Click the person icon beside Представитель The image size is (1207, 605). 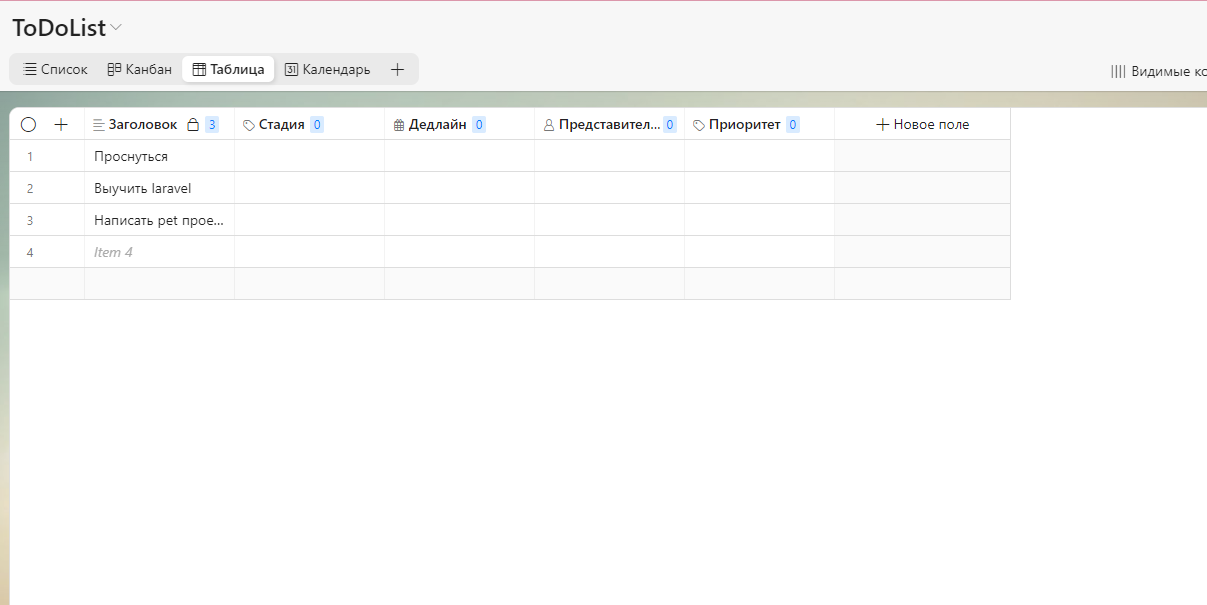pyautogui.click(x=548, y=125)
